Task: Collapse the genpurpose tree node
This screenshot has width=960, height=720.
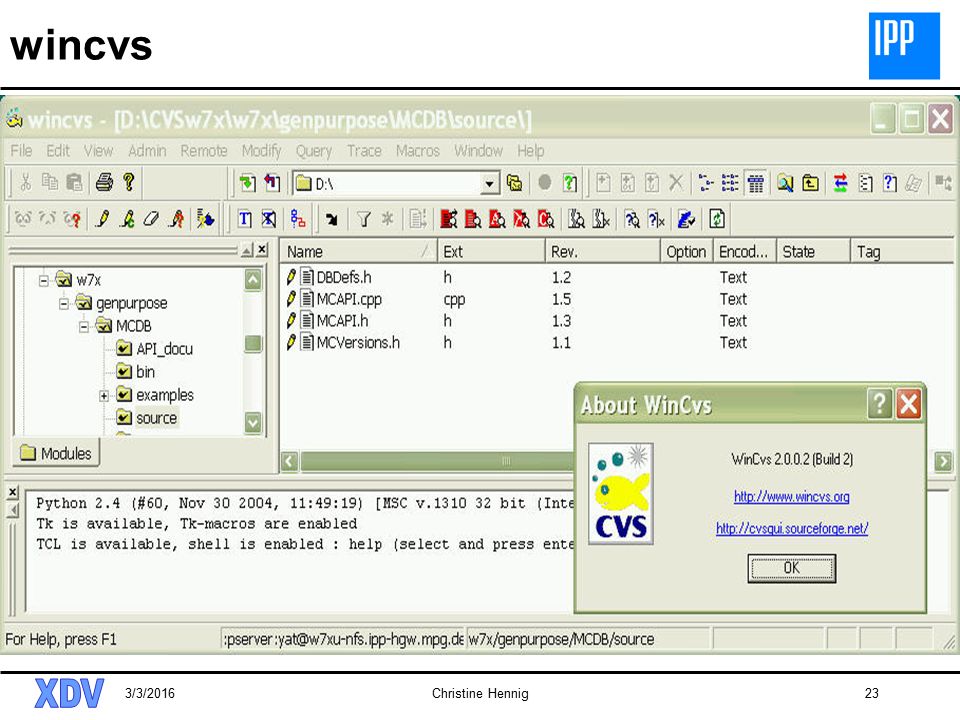Action: tap(64, 303)
